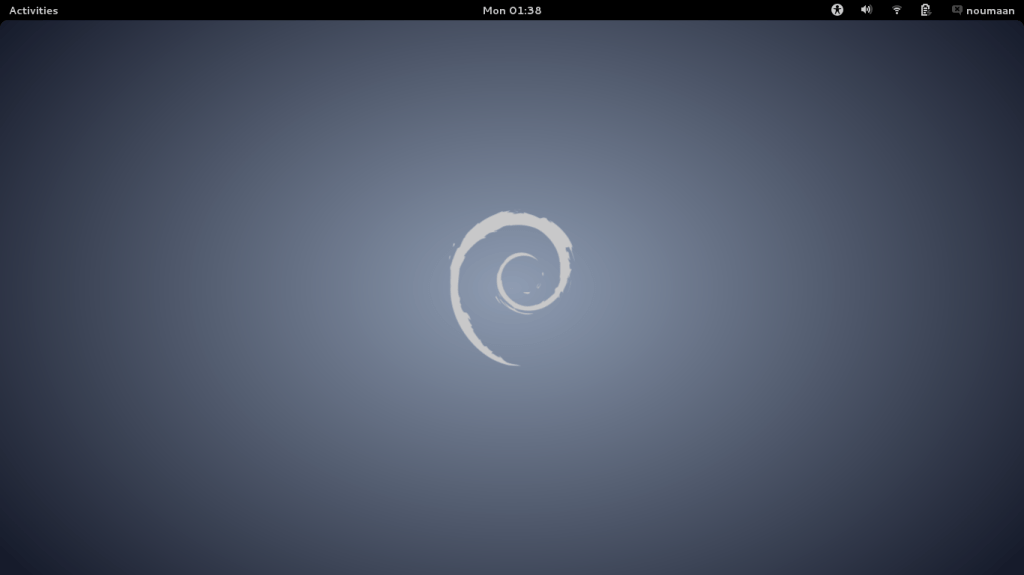1024x575 pixels.
Task: Click the bottom tail tip of the Debian swirl
Action: (510, 362)
